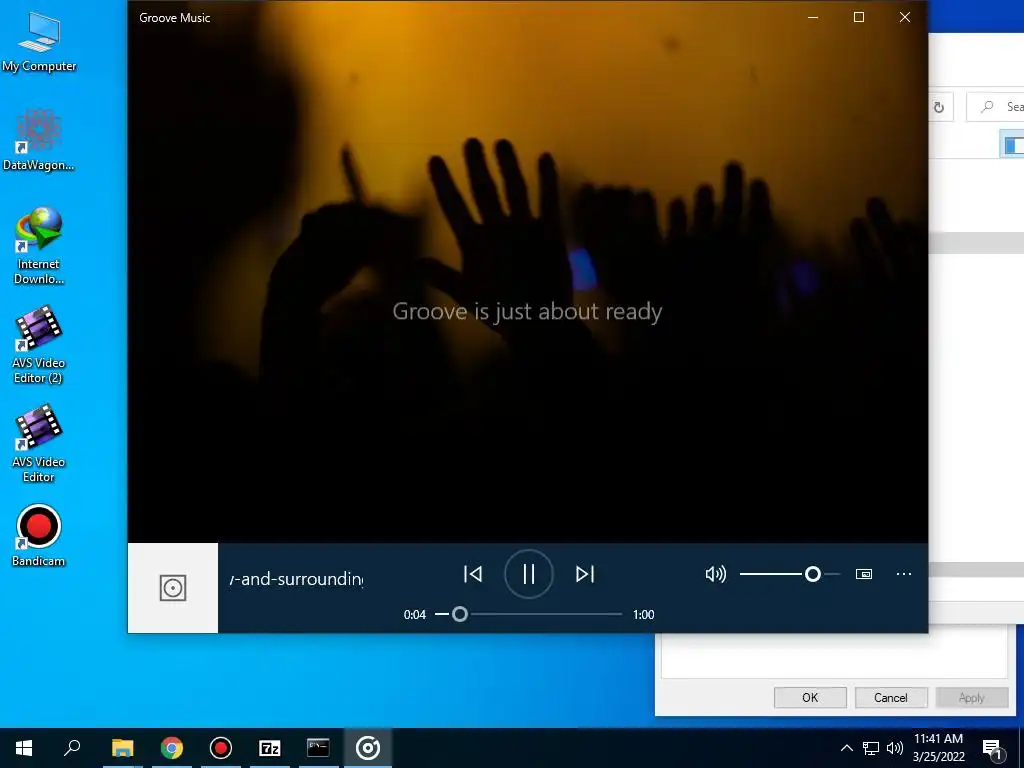The width and height of the screenshot is (1024, 768).
Task: Open File Explorer from taskbar
Action: pyautogui.click(x=122, y=748)
